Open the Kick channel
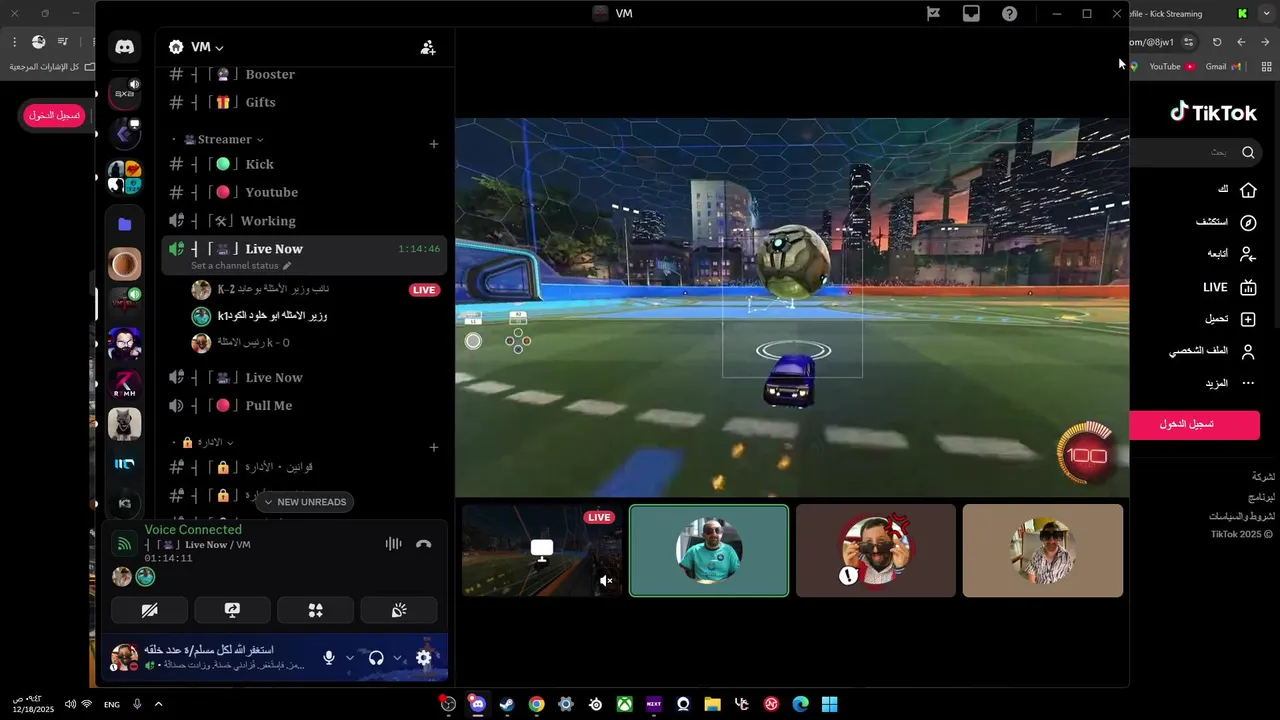The width and height of the screenshot is (1280, 720). [304, 164]
